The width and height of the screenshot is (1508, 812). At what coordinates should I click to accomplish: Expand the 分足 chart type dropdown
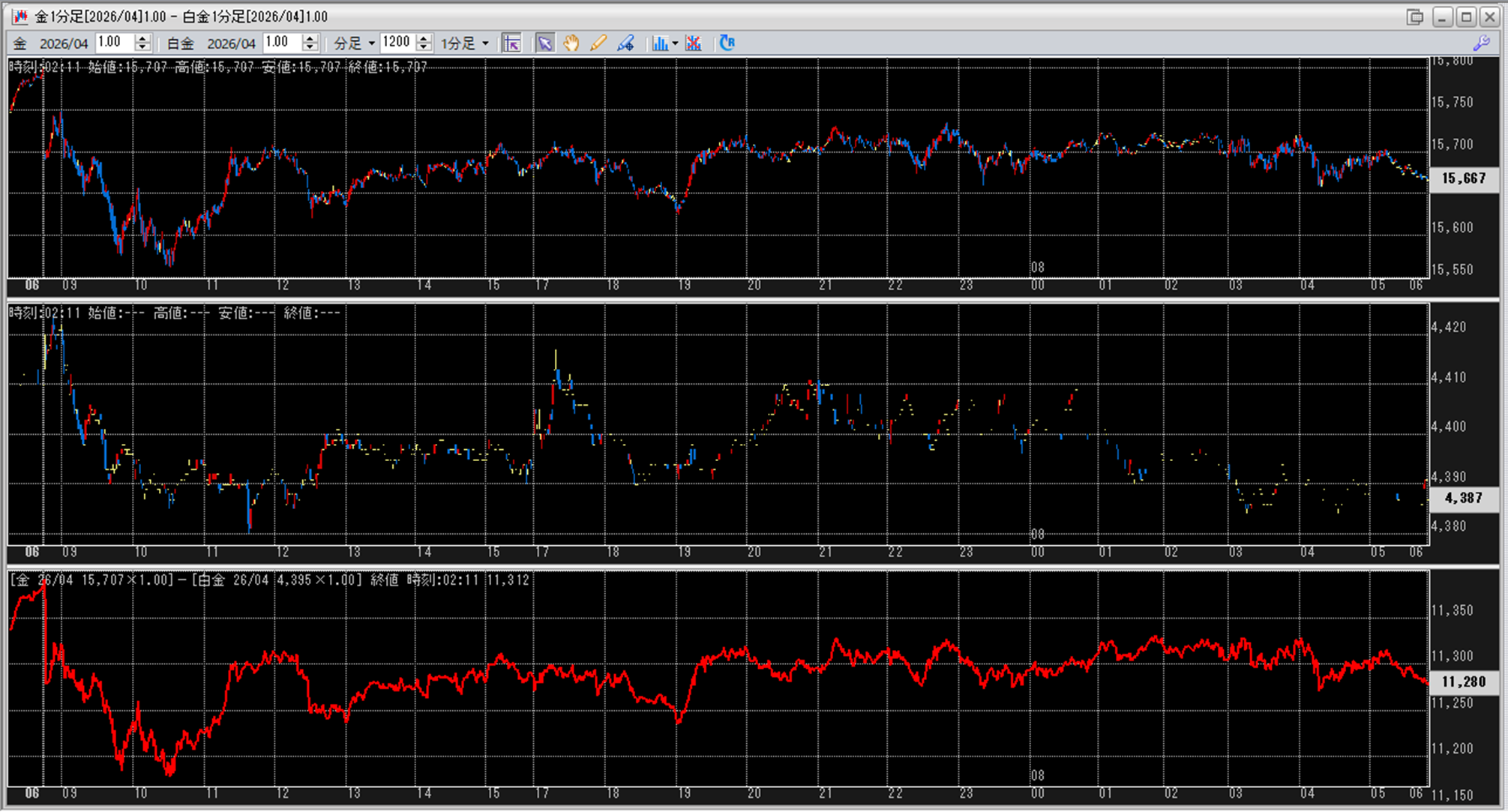(x=371, y=43)
